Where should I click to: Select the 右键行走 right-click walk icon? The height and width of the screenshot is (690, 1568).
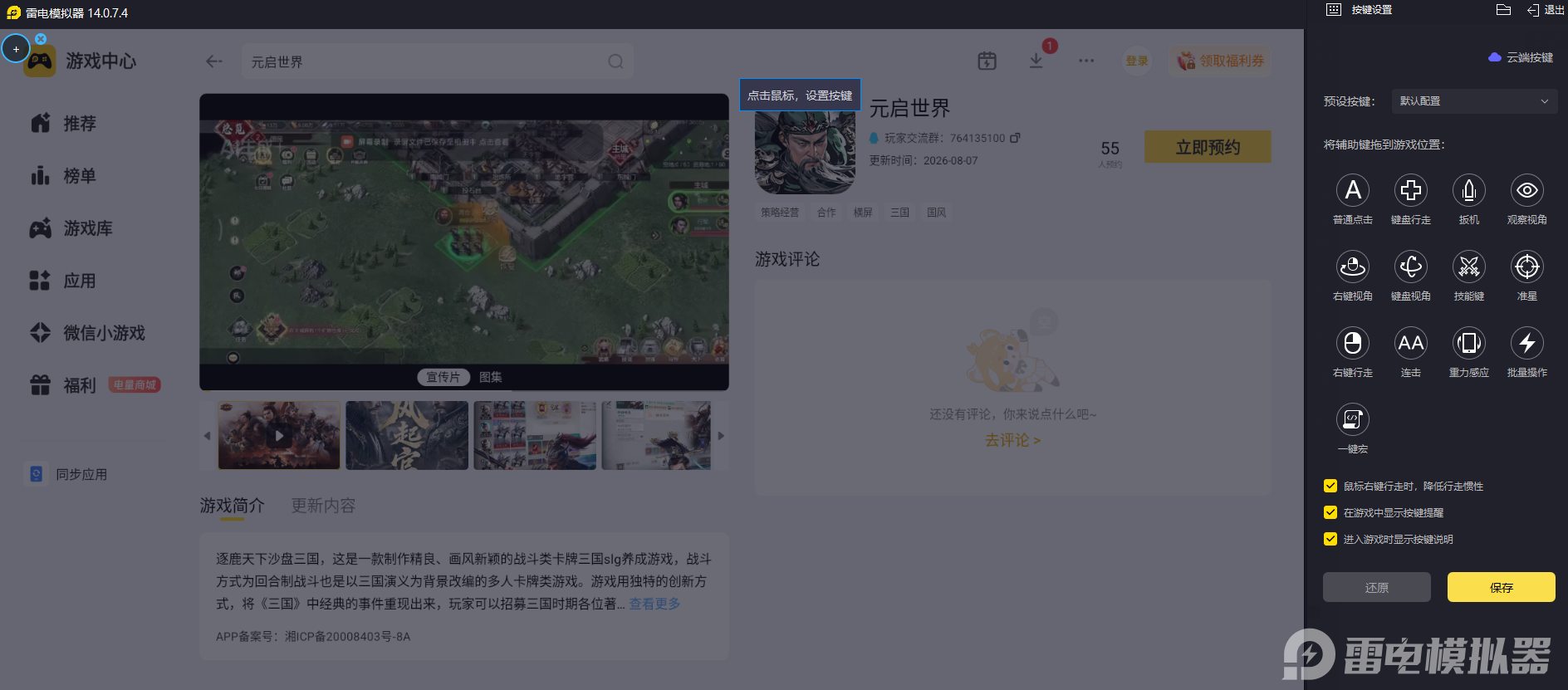pos(1353,343)
